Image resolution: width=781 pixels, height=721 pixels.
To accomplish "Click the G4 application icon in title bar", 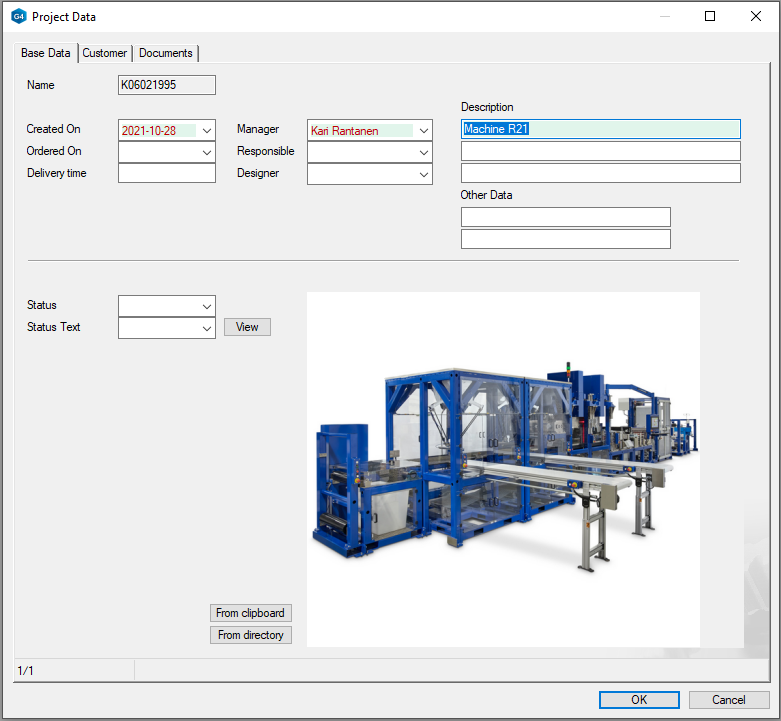I will click(x=18, y=17).
